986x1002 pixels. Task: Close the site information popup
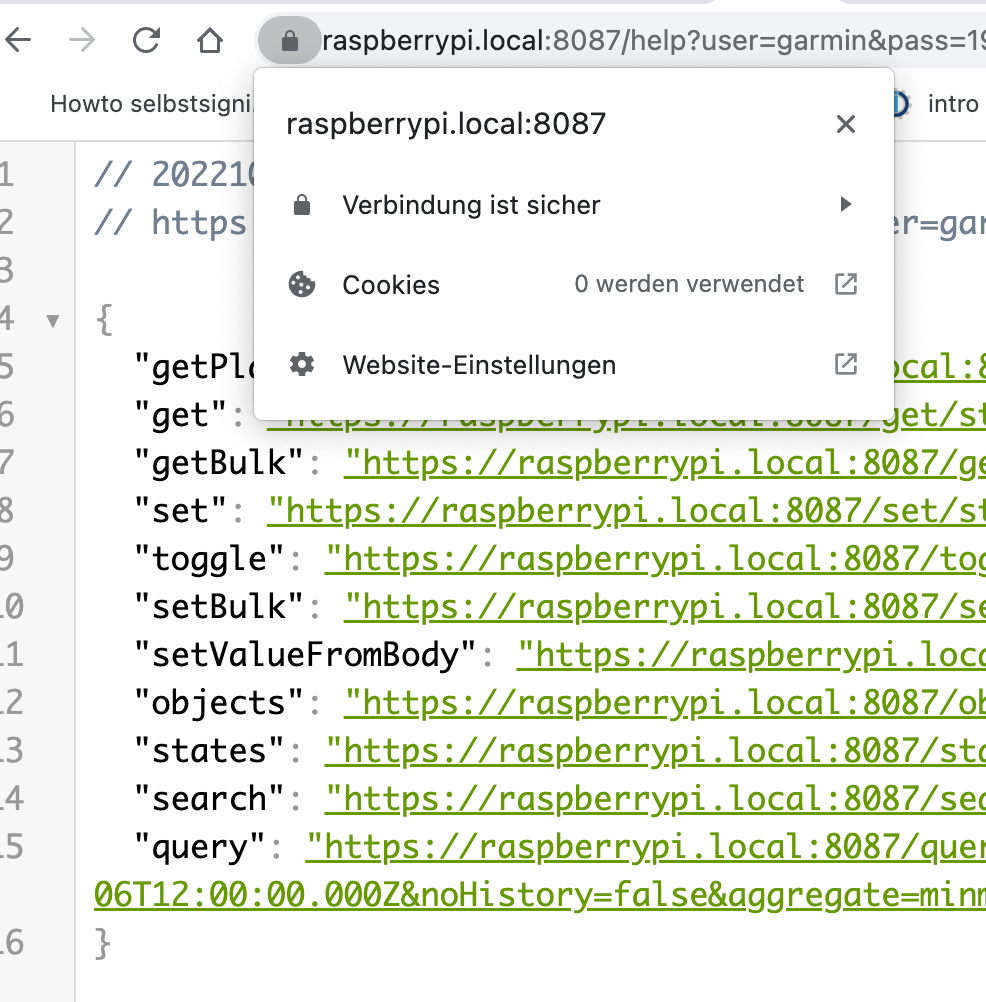pyautogui.click(x=845, y=124)
